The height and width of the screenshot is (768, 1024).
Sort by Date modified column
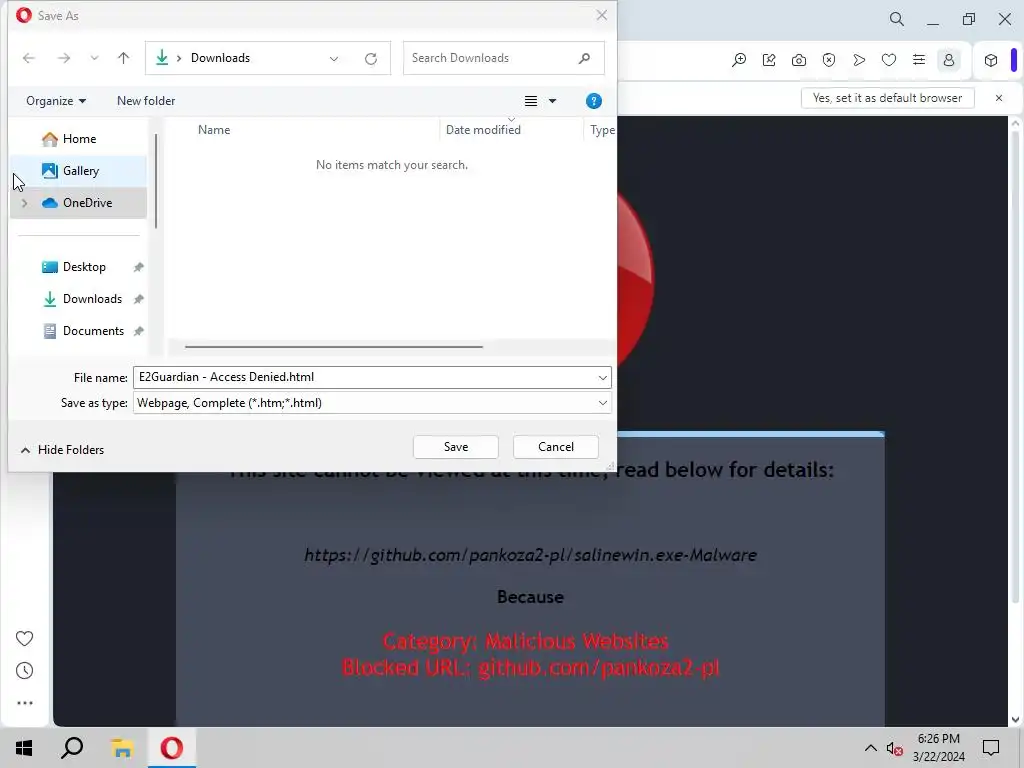(x=483, y=129)
